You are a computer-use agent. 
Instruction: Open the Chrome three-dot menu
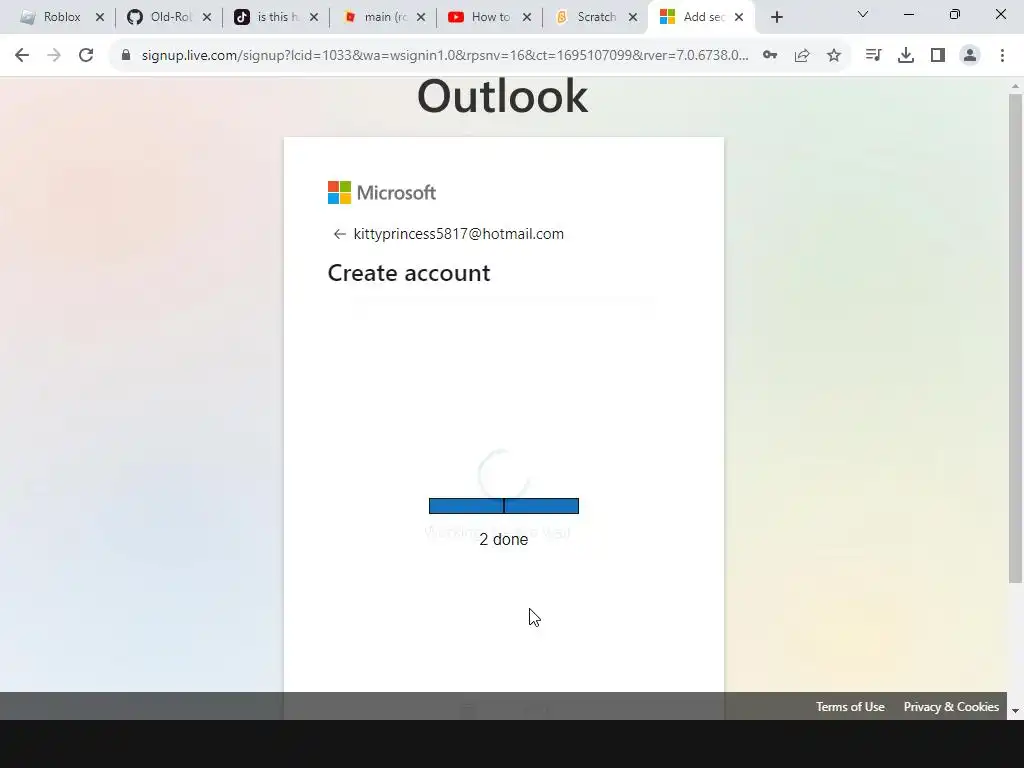(x=1002, y=56)
